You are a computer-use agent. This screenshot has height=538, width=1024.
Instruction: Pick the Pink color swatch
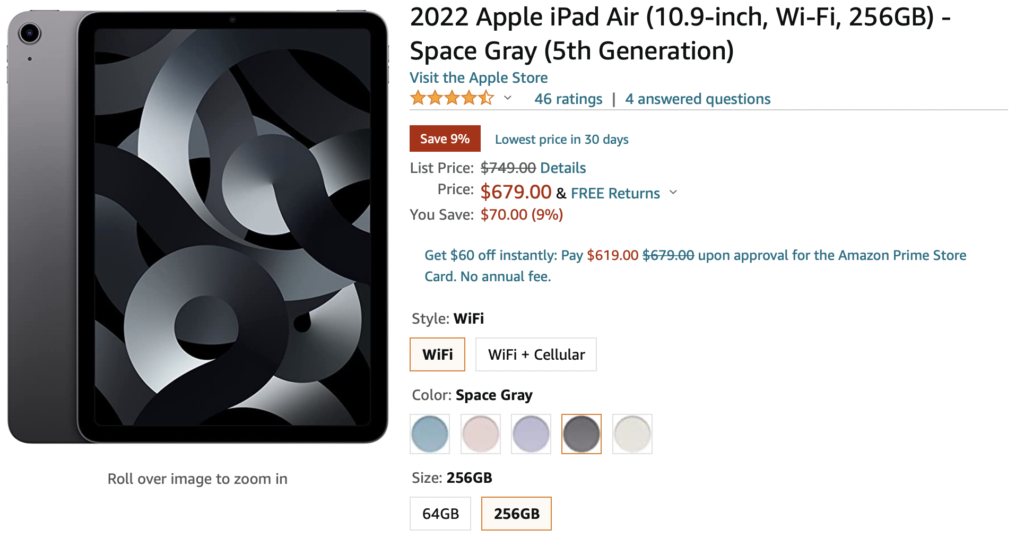click(481, 434)
